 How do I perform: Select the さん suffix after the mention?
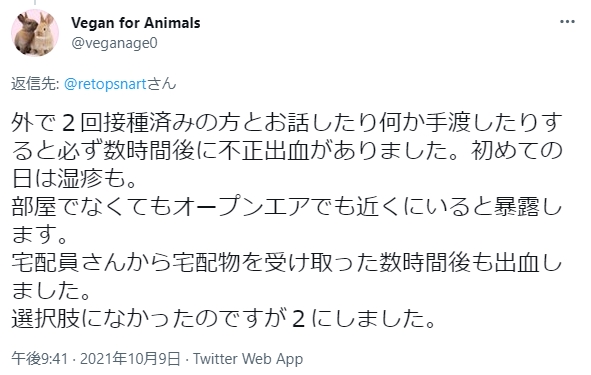(162, 84)
